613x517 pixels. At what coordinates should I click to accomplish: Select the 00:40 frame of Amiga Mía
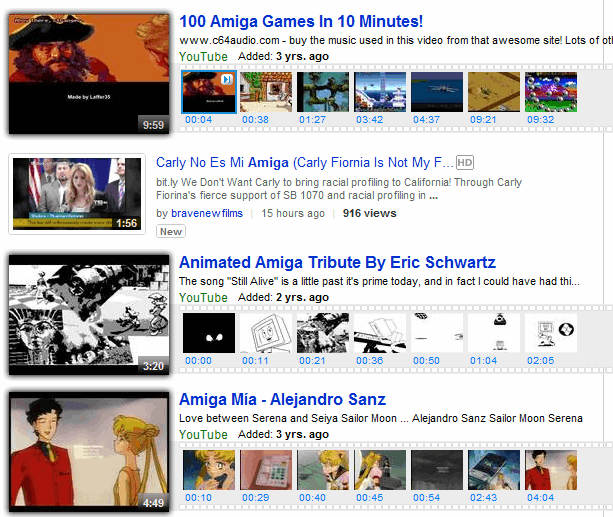(323, 470)
